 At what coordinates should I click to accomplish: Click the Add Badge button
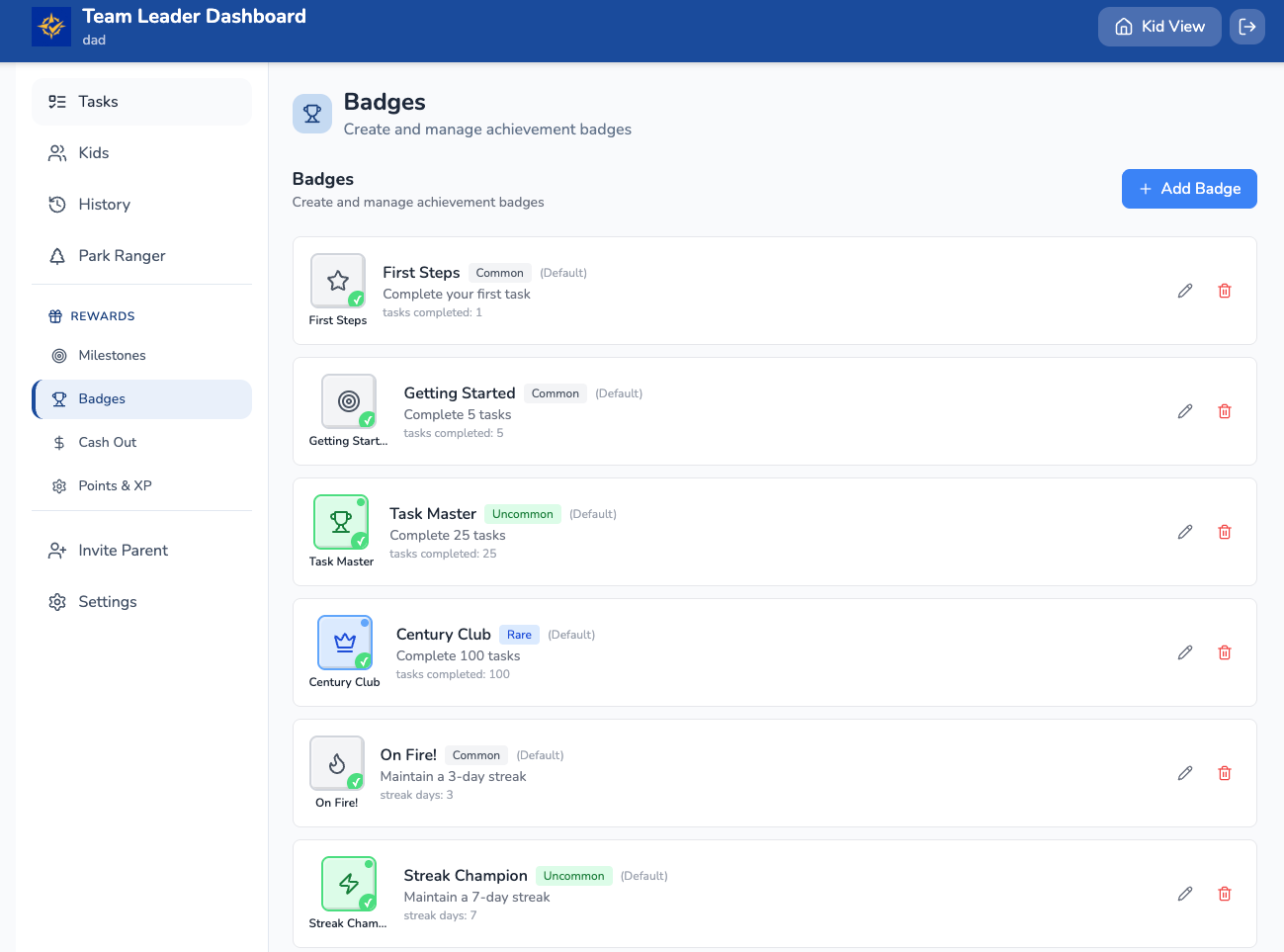pyautogui.click(x=1188, y=189)
